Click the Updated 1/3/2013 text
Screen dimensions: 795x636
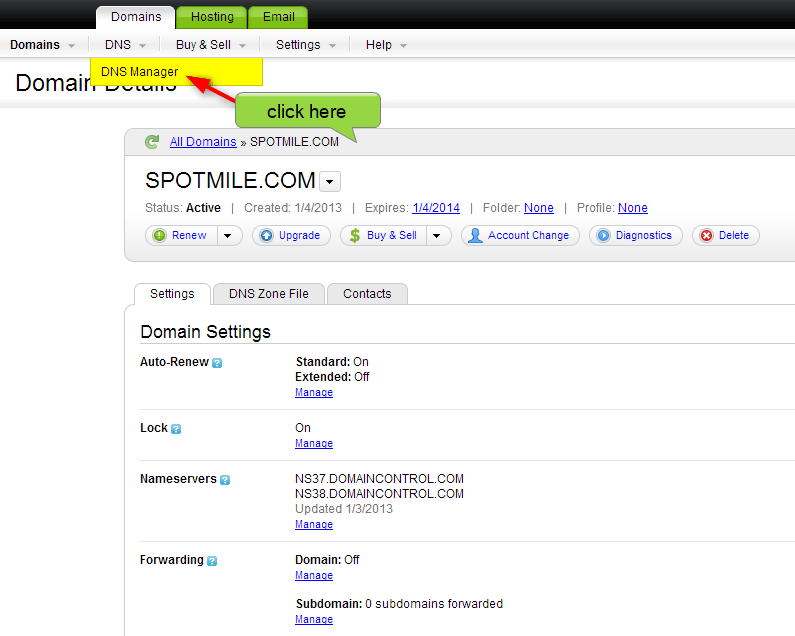click(x=344, y=509)
